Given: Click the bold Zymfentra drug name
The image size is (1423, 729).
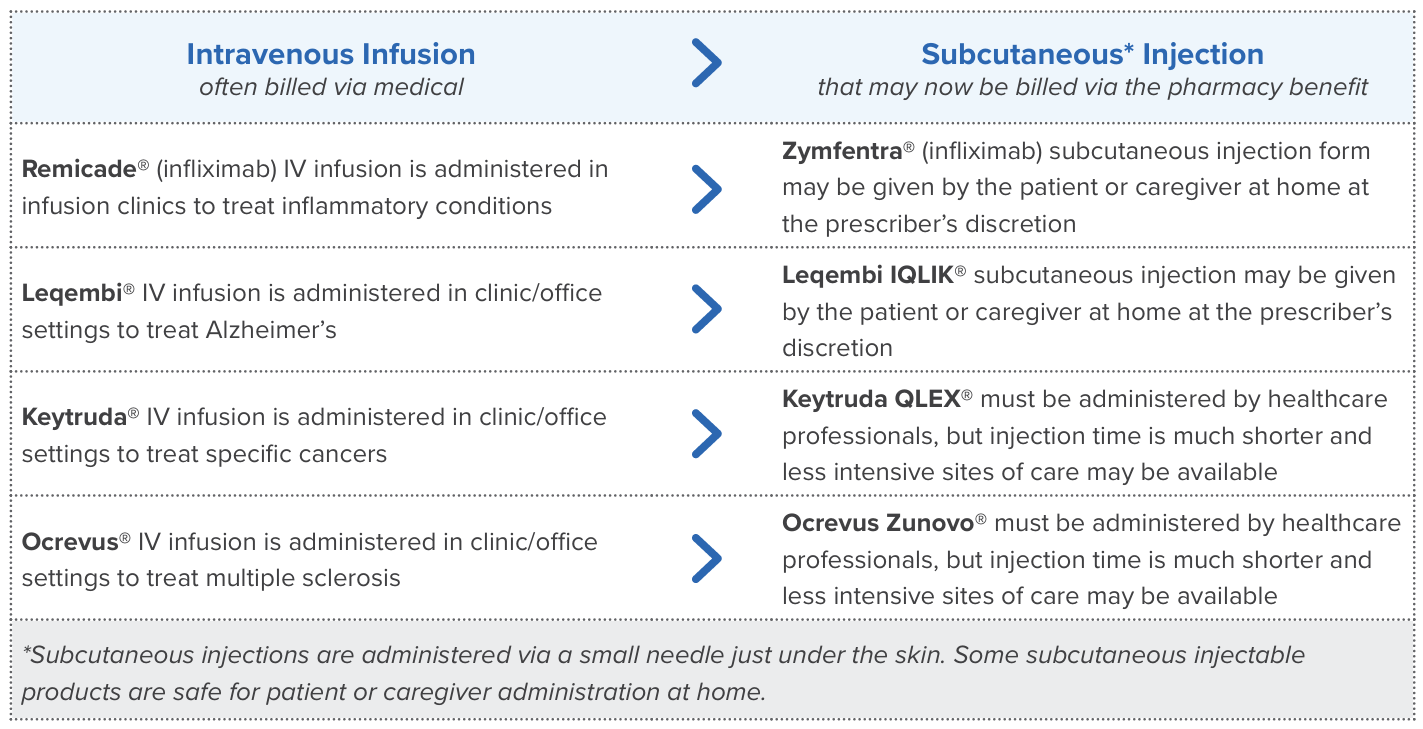Looking at the screenshot, I should pos(842,152).
